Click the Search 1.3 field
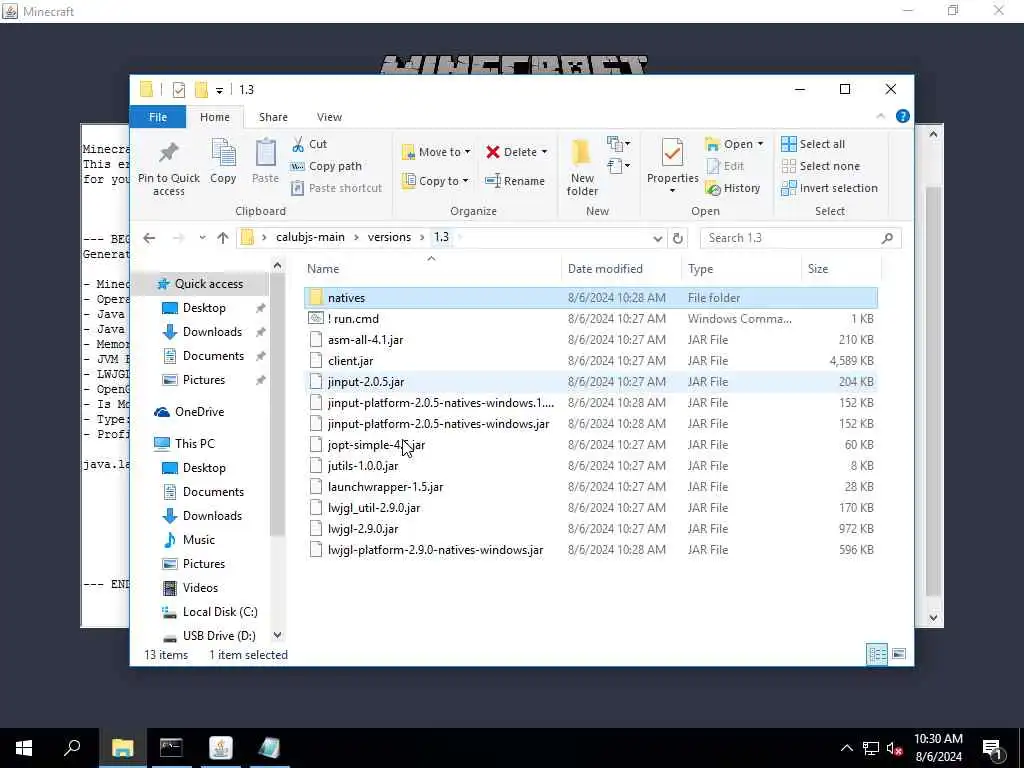The width and height of the screenshot is (1024, 768). click(x=800, y=238)
